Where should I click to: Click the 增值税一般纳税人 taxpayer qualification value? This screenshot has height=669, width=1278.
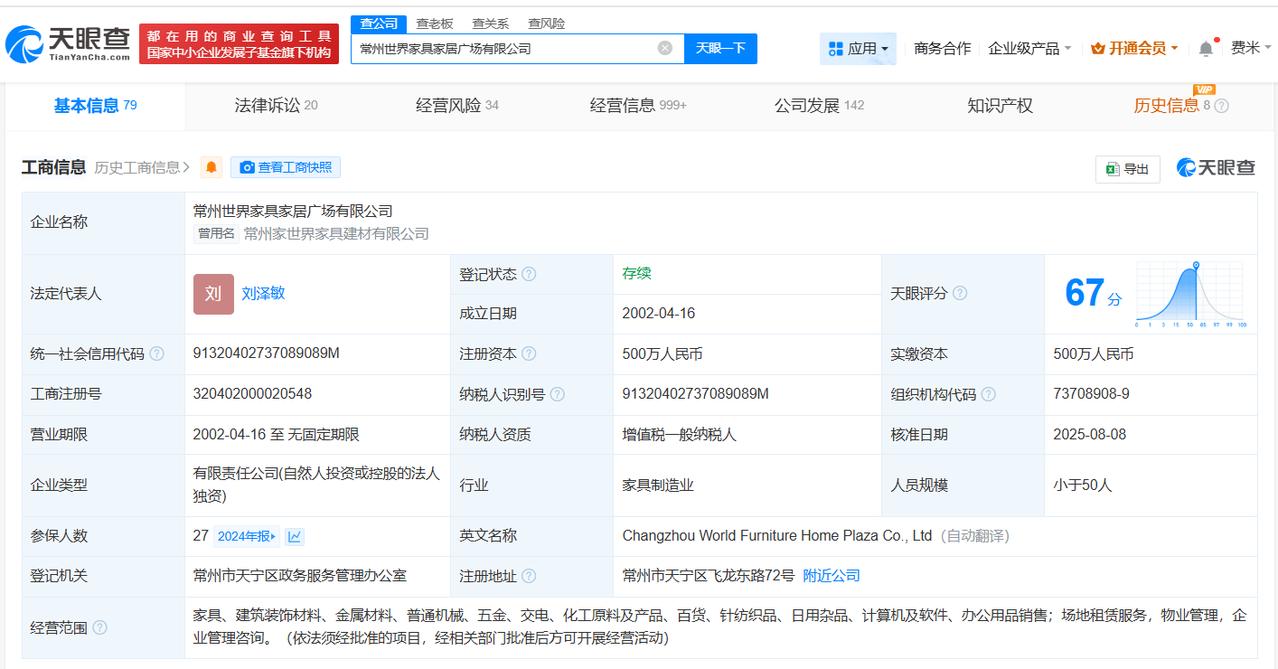(679, 434)
